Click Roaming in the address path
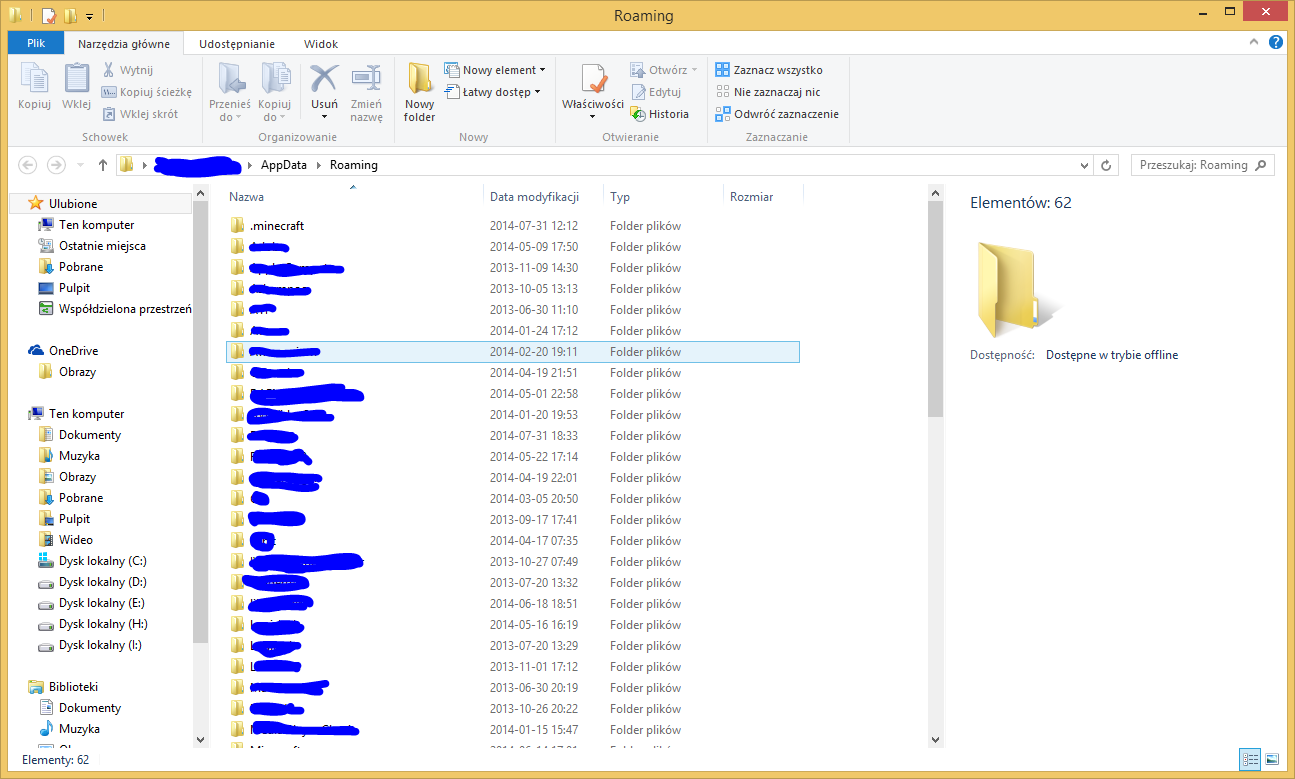 click(x=354, y=165)
